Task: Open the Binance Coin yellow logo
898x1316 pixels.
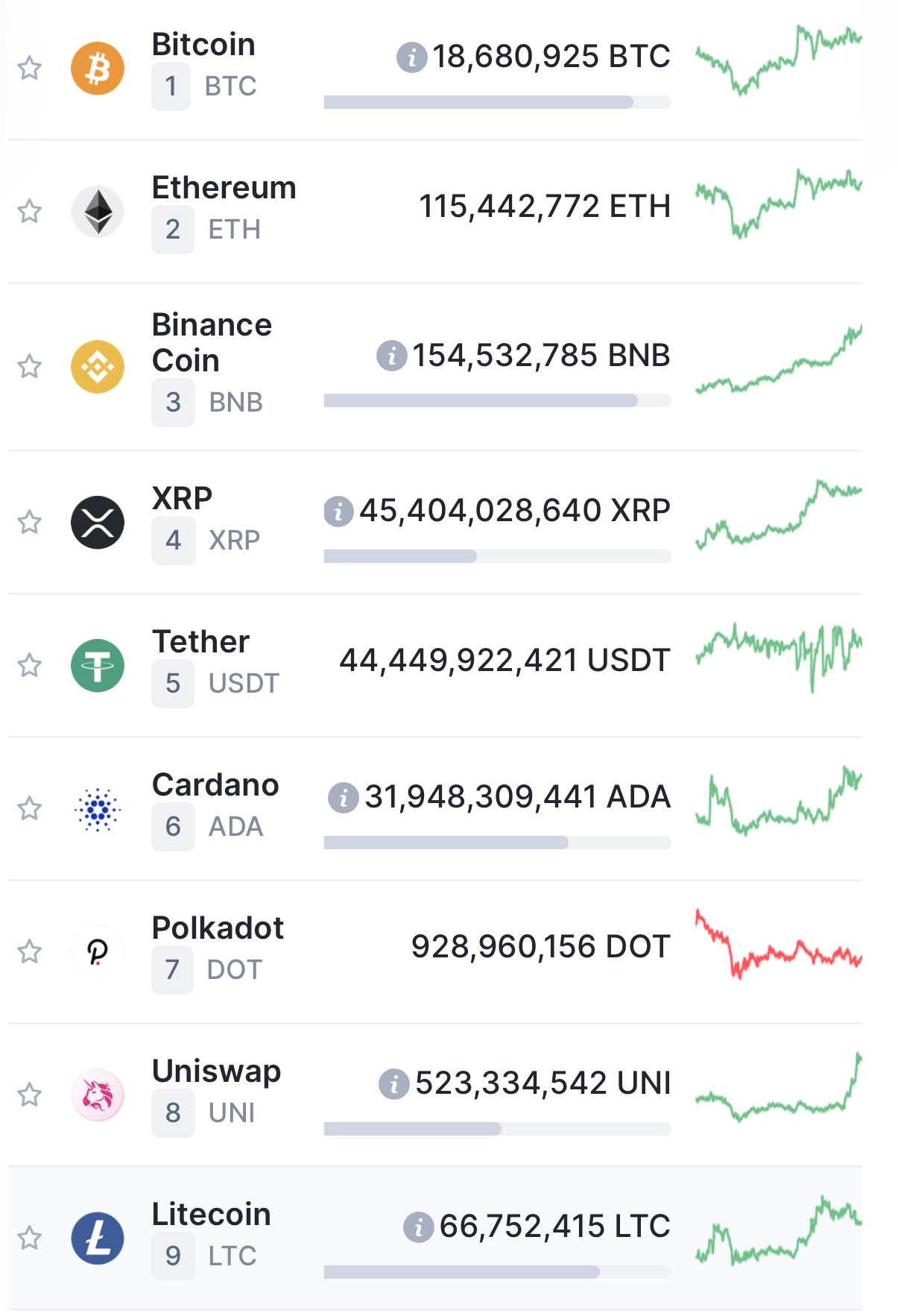Action: pyautogui.click(x=98, y=367)
